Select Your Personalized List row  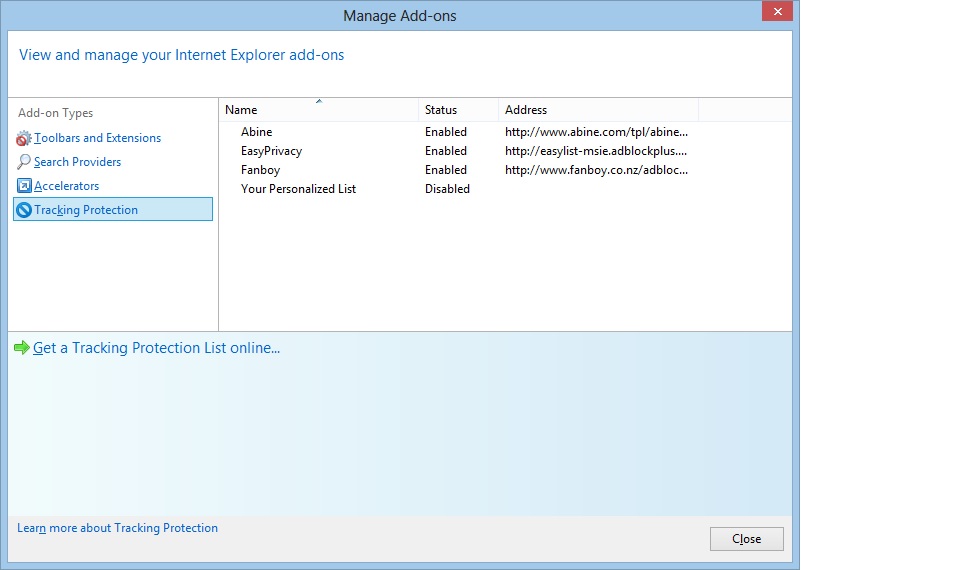point(298,189)
